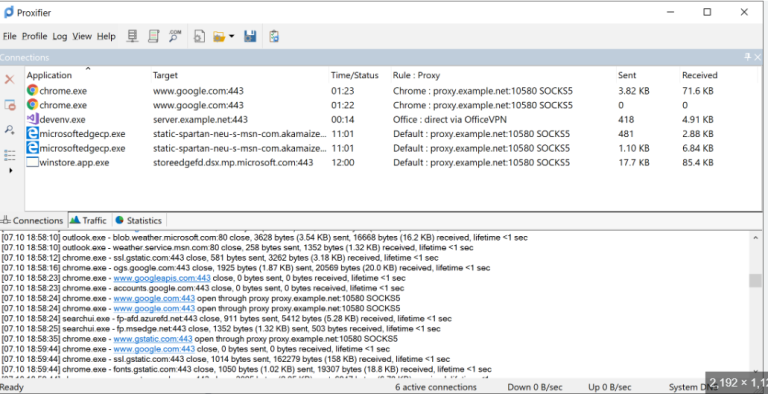The height and width of the screenshot is (394, 768).
Task: Sort by the Rule : Proxy column header
Action: point(416,75)
